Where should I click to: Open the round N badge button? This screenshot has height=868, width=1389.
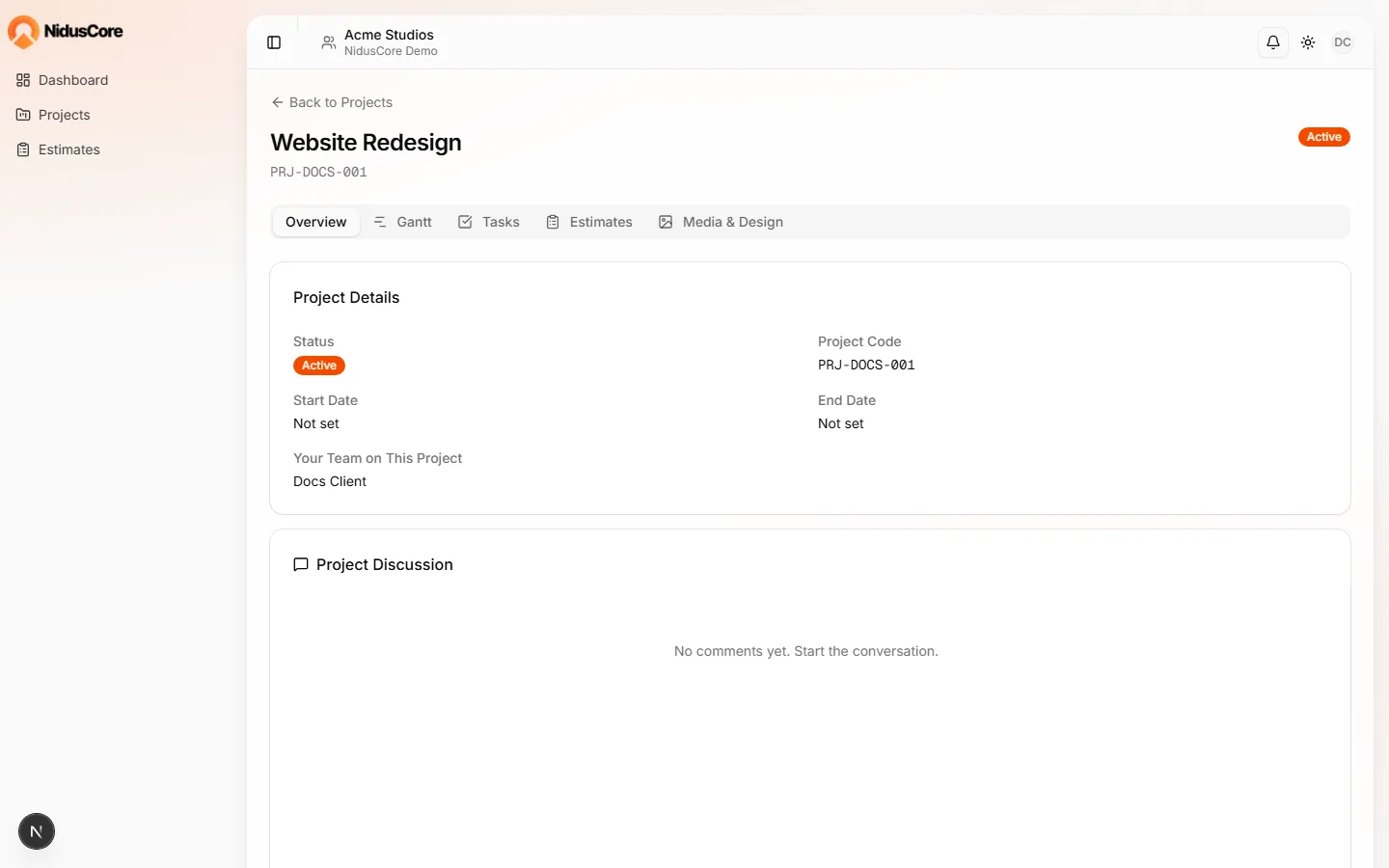coord(37,831)
